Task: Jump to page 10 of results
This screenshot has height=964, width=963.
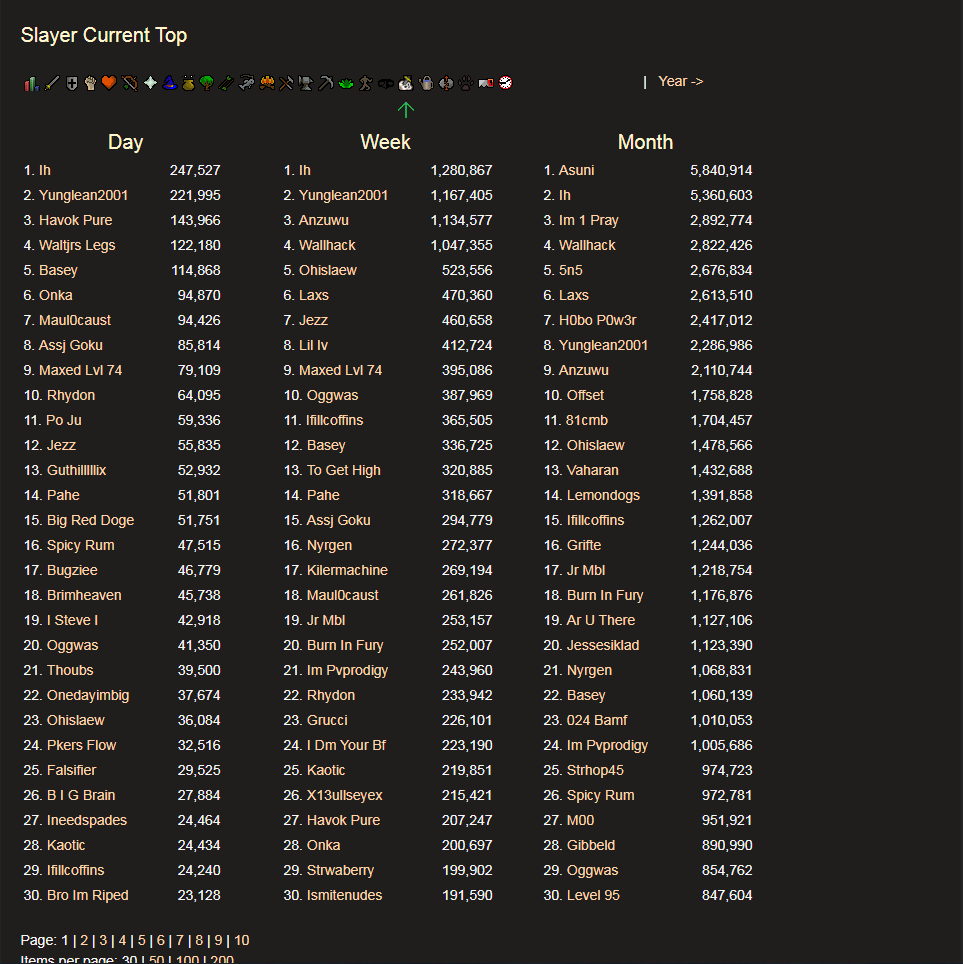Action: 242,940
